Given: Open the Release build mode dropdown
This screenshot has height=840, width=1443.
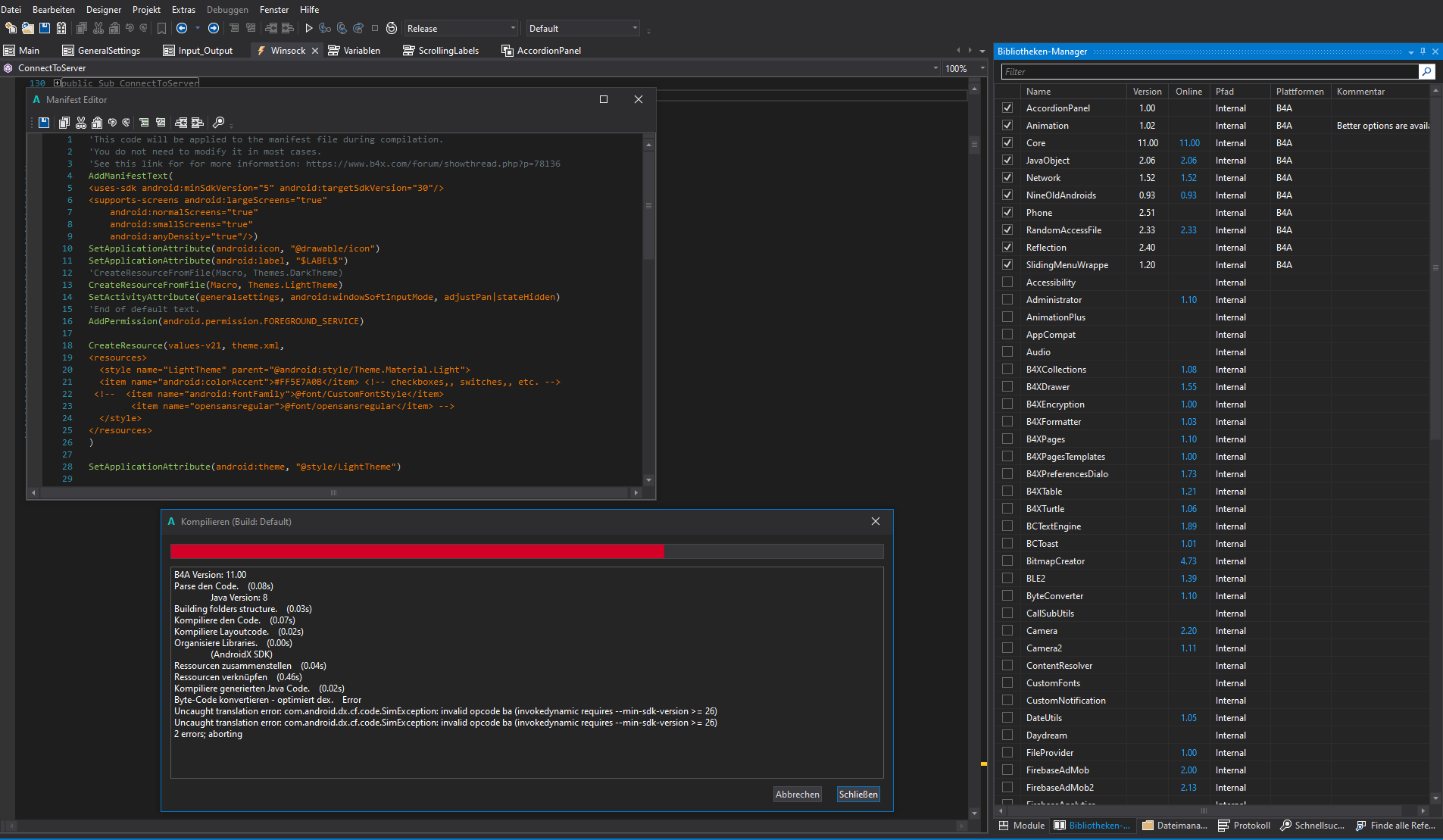Looking at the screenshot, I should pyautogui.click(x=461, y=28).
